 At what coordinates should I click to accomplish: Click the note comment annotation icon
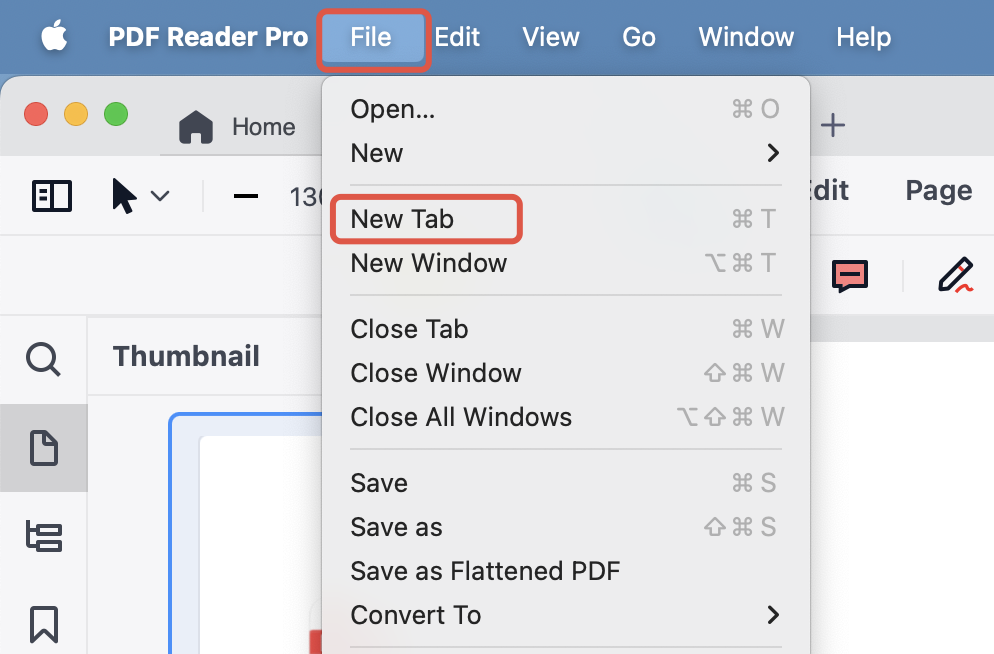coord(850,276)
